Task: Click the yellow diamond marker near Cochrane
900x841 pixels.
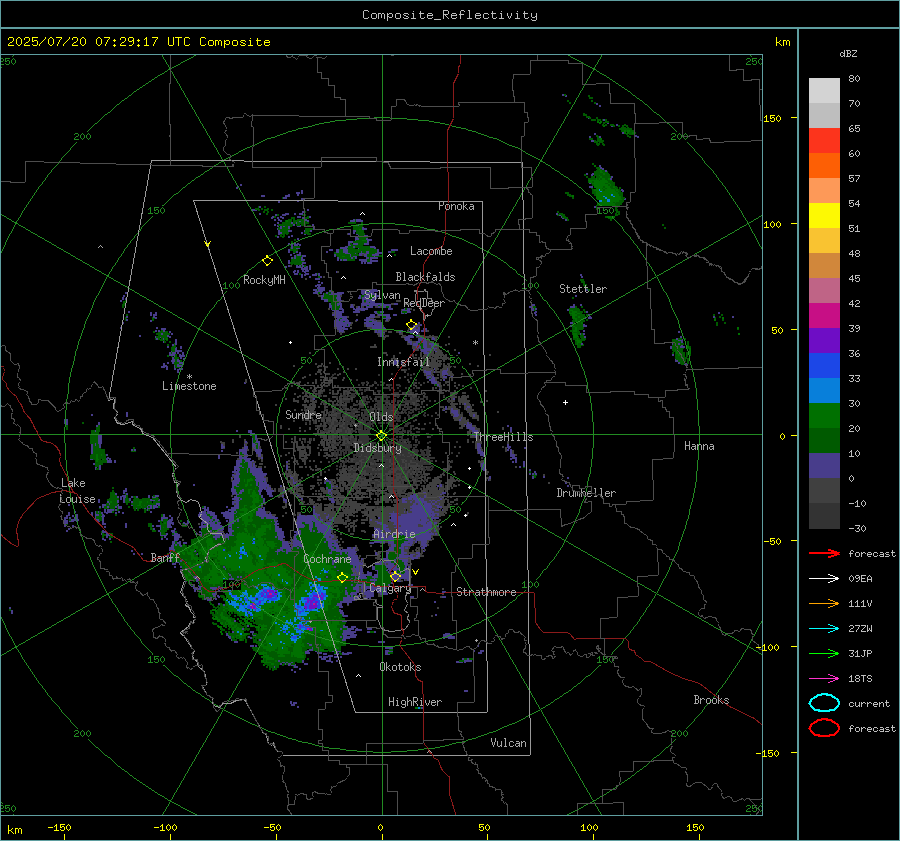Action: pyautogui.click(x=343, y=578)
